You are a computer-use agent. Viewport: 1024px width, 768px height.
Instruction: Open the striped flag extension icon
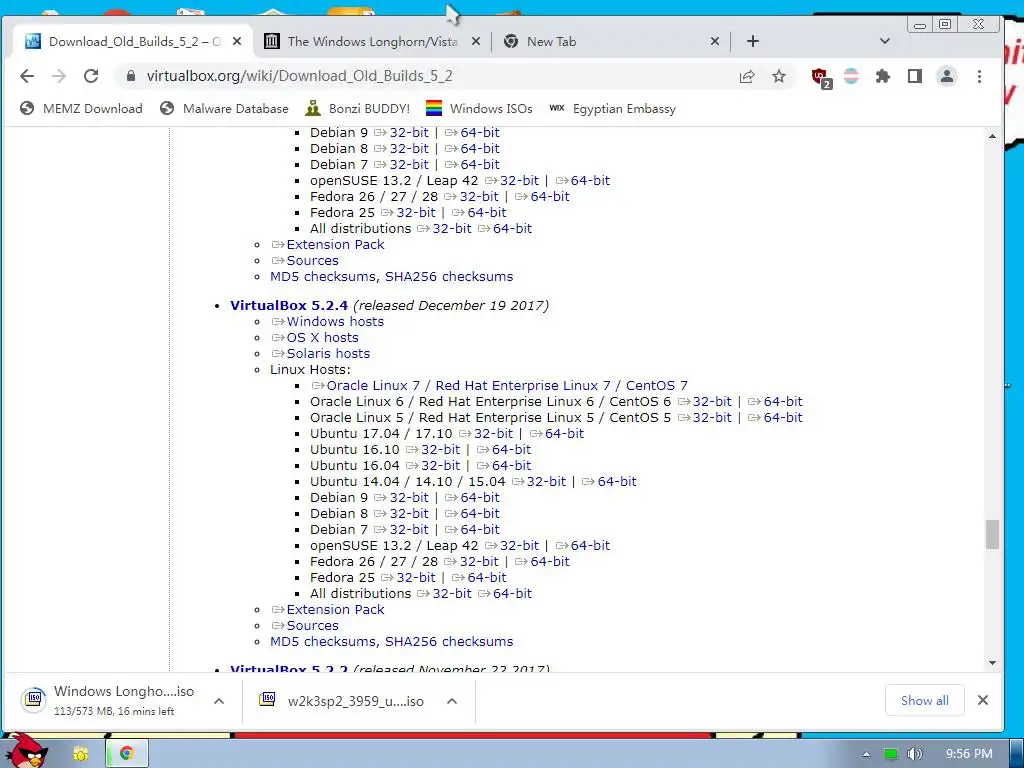[x=851, y=76]
